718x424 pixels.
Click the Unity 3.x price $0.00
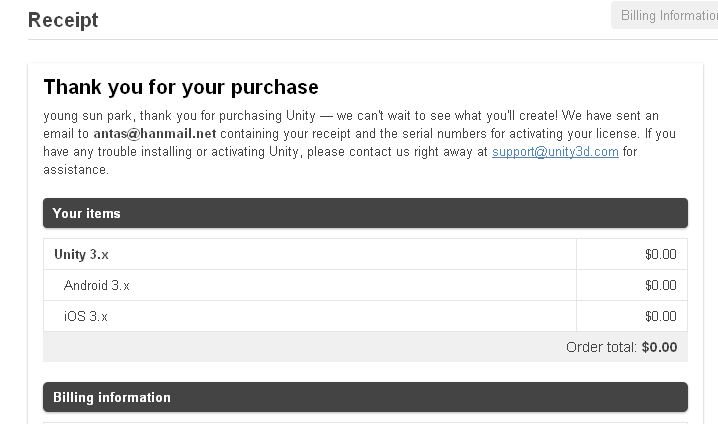point(660,254)
